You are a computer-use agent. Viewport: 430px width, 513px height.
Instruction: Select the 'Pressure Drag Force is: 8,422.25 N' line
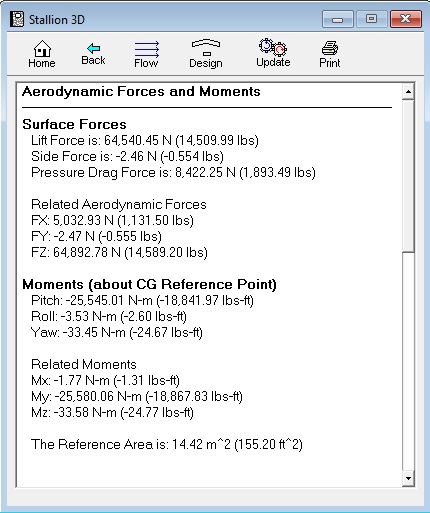pyautogui.click(x=173, y=172)
